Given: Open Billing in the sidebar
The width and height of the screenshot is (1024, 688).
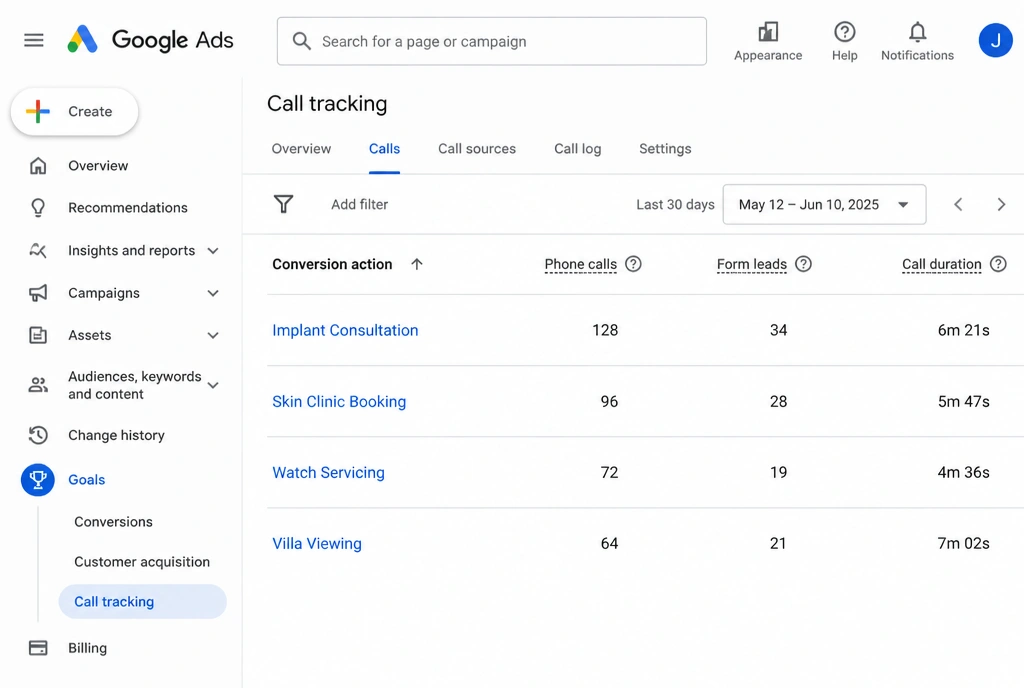Looking at the screenshot, I should click(x=88, y=648).
